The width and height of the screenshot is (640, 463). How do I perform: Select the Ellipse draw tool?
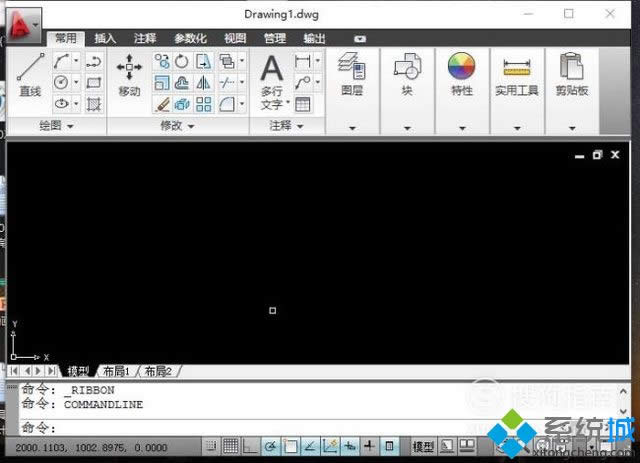[x=61, y=104]
